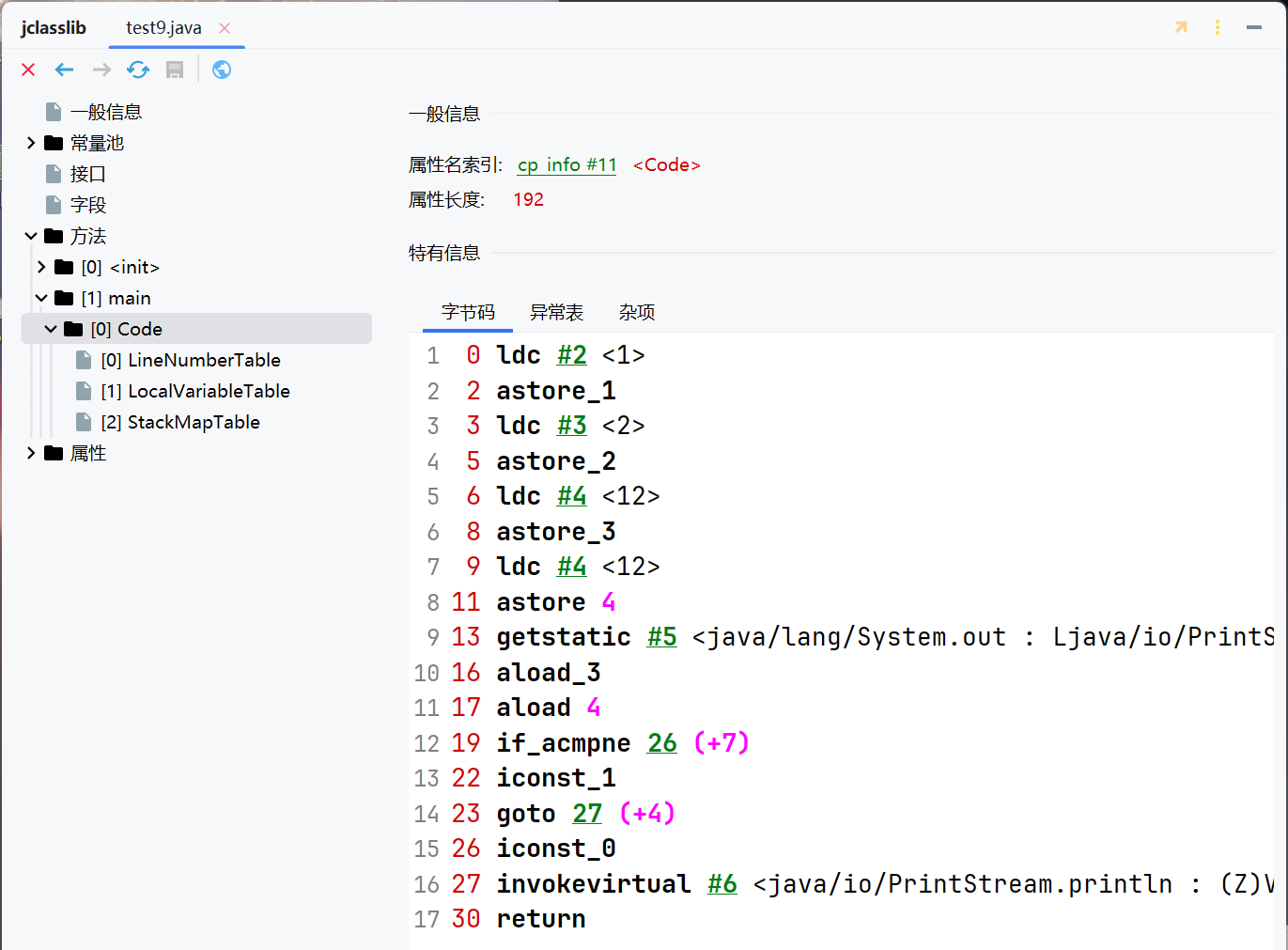This screenshot has height=950, width=1288.
Task: Select the LocalVariableTable node
Action: (195, 391)
